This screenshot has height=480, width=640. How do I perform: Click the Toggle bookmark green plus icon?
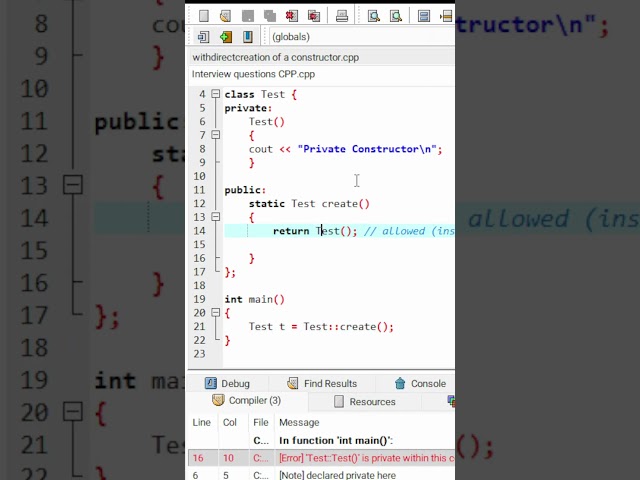226,37
